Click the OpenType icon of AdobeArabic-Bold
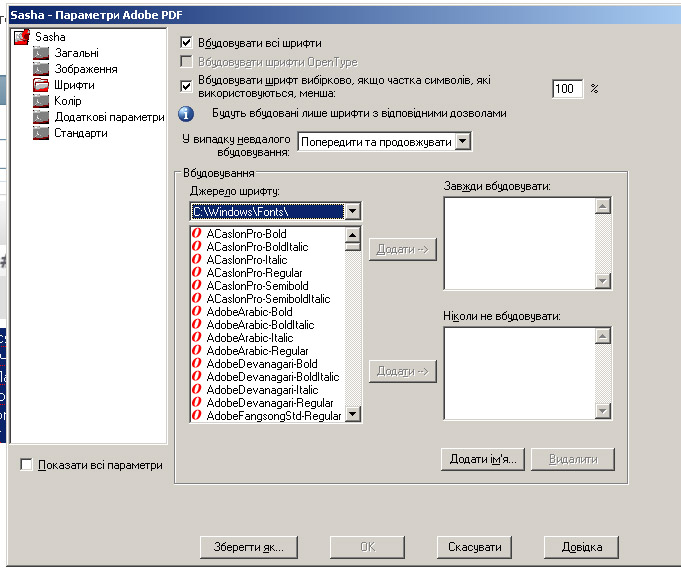 (197, 311)
